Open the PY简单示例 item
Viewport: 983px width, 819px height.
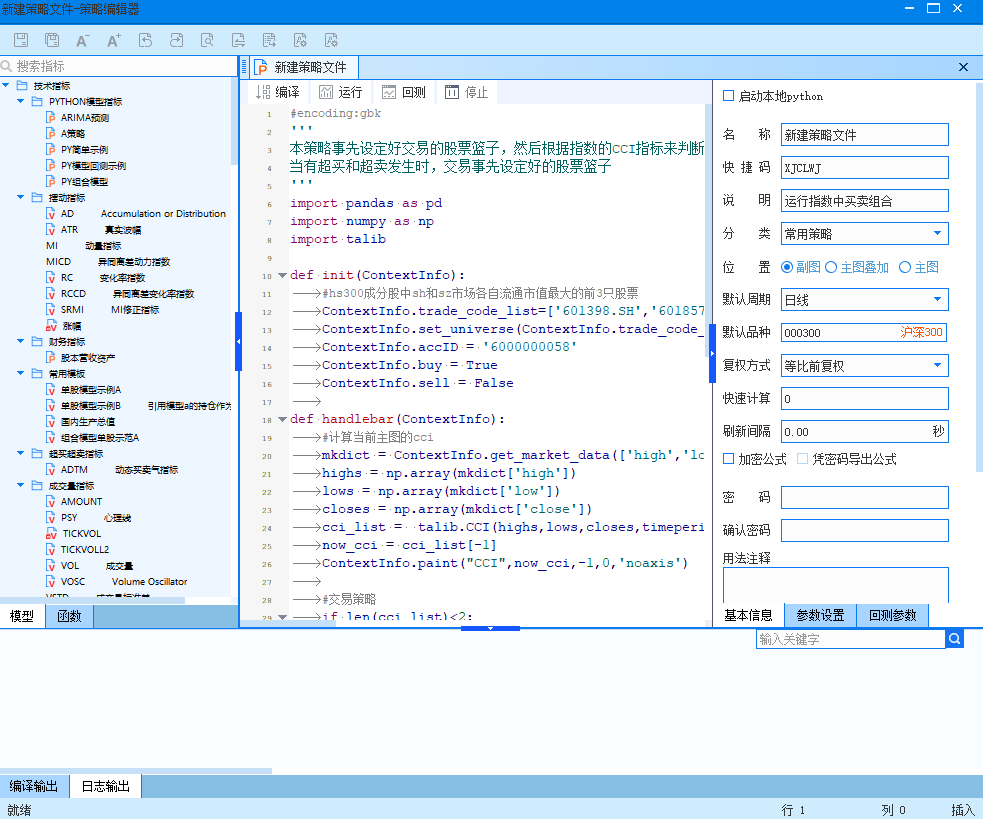click(x=77, y=149)
